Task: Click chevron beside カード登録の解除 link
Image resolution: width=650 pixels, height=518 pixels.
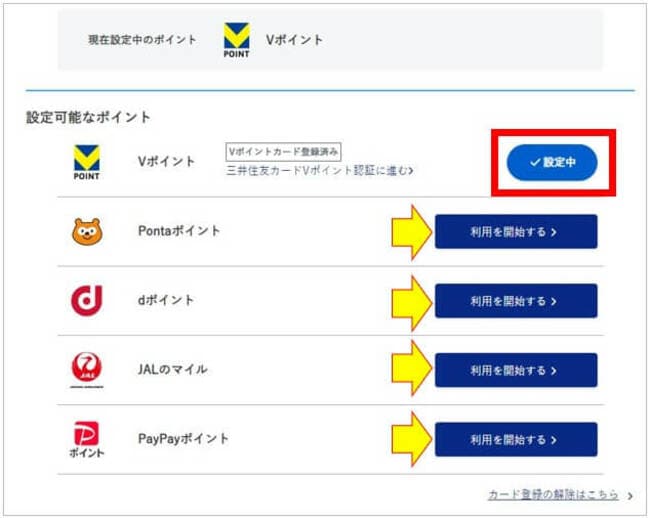Action: click(x=630, y=496)
